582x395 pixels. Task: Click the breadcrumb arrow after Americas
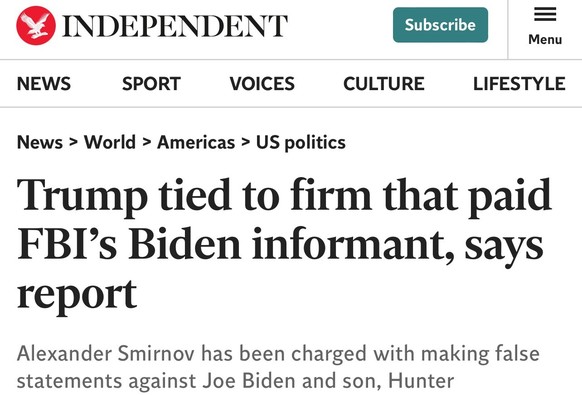tap(245, 142)
